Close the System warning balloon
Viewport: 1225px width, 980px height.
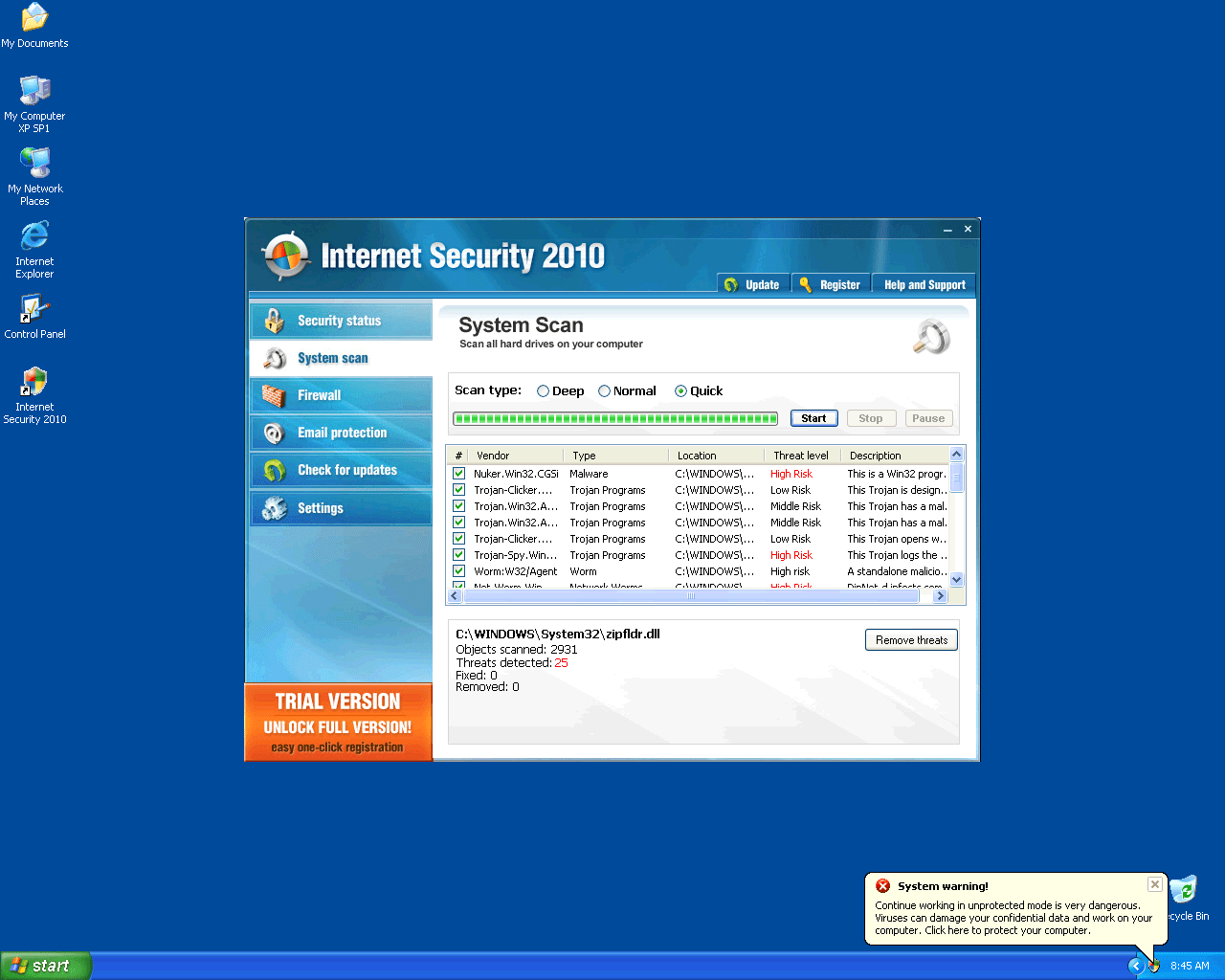pyautogui.click(x=1155, y=884)
